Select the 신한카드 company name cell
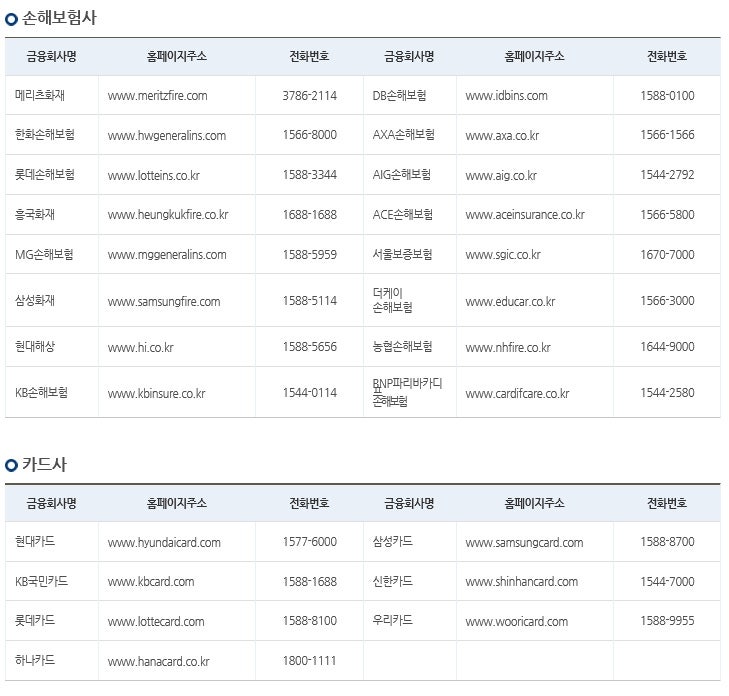The width and height of the screenshot is (729, 696). pos(410,581)
